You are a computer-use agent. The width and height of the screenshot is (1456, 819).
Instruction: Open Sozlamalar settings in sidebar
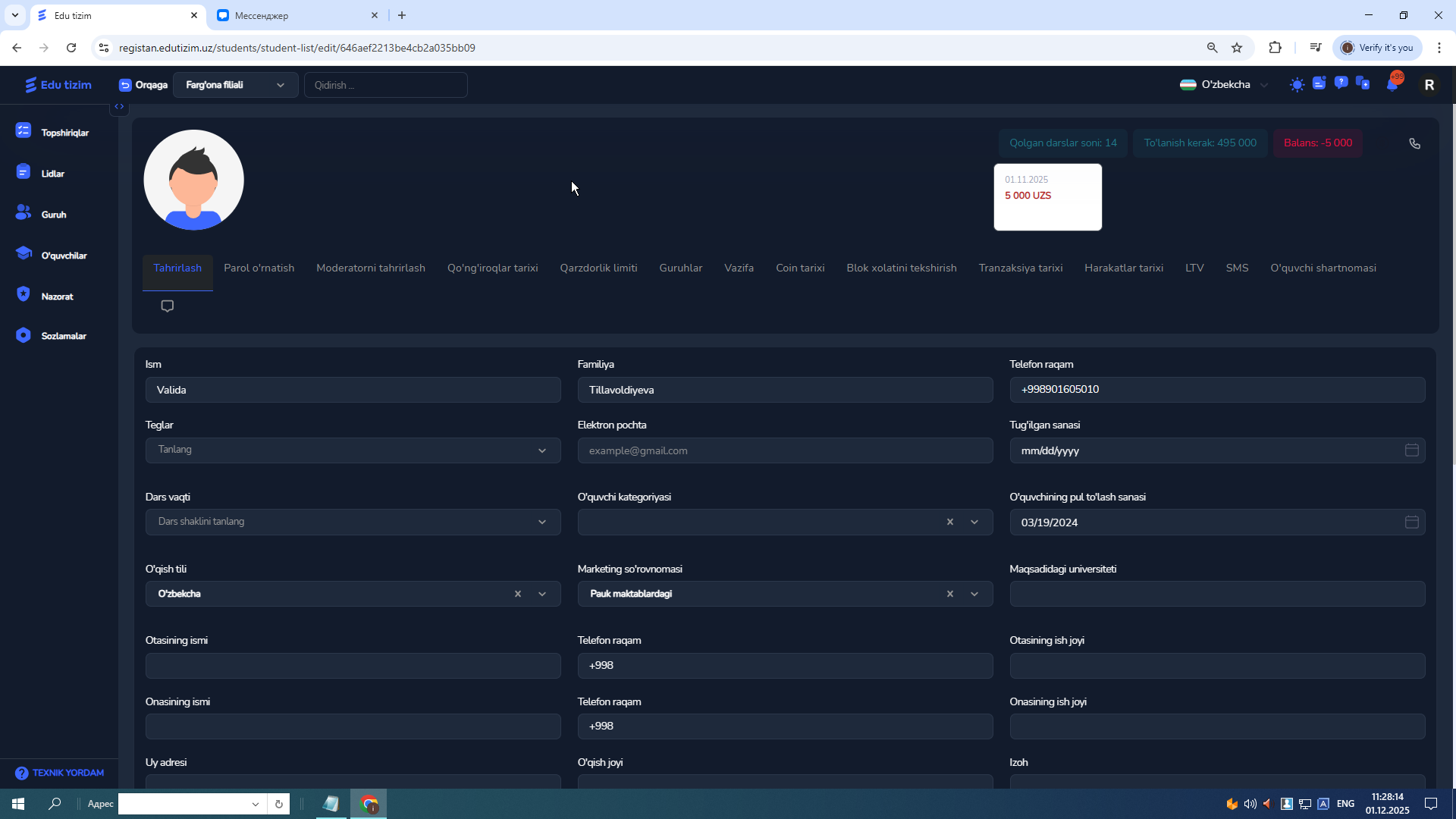click(63, 336)
